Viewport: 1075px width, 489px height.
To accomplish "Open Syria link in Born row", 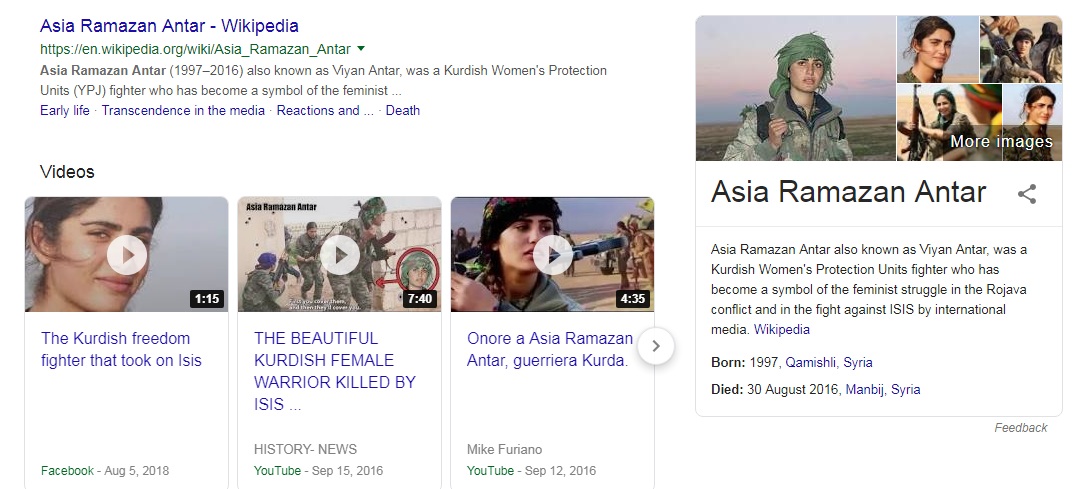I will pos(858,362).
